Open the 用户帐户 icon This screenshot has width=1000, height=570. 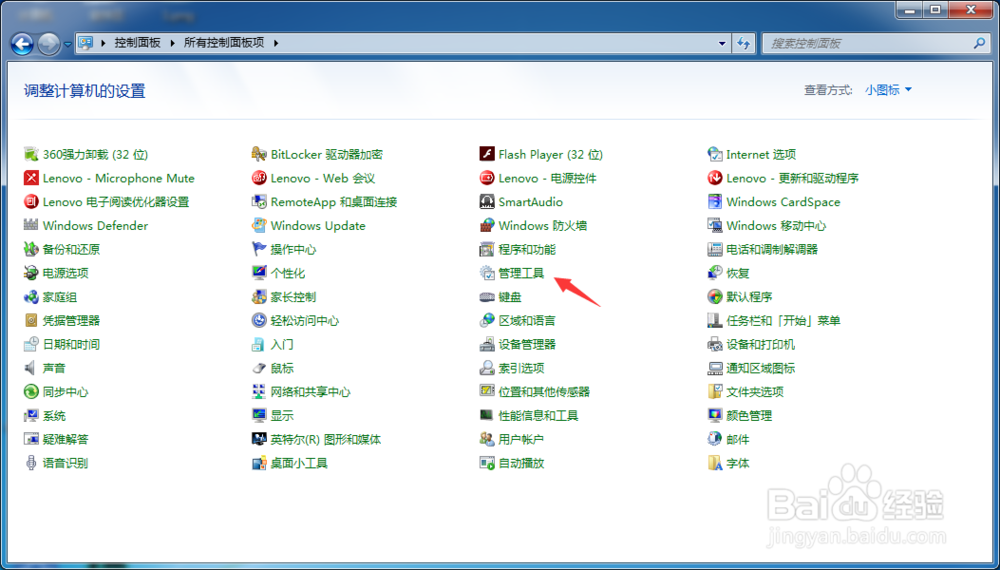click(x=487, y=439)
